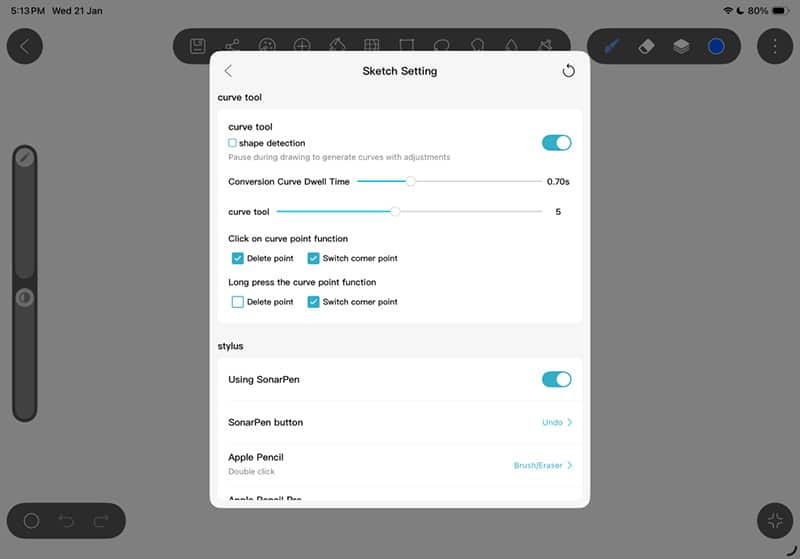This screenshot has height=559, width=800.
Task: Open Apple Pencil Brush/Eraser selector
Action: [543, 465]
